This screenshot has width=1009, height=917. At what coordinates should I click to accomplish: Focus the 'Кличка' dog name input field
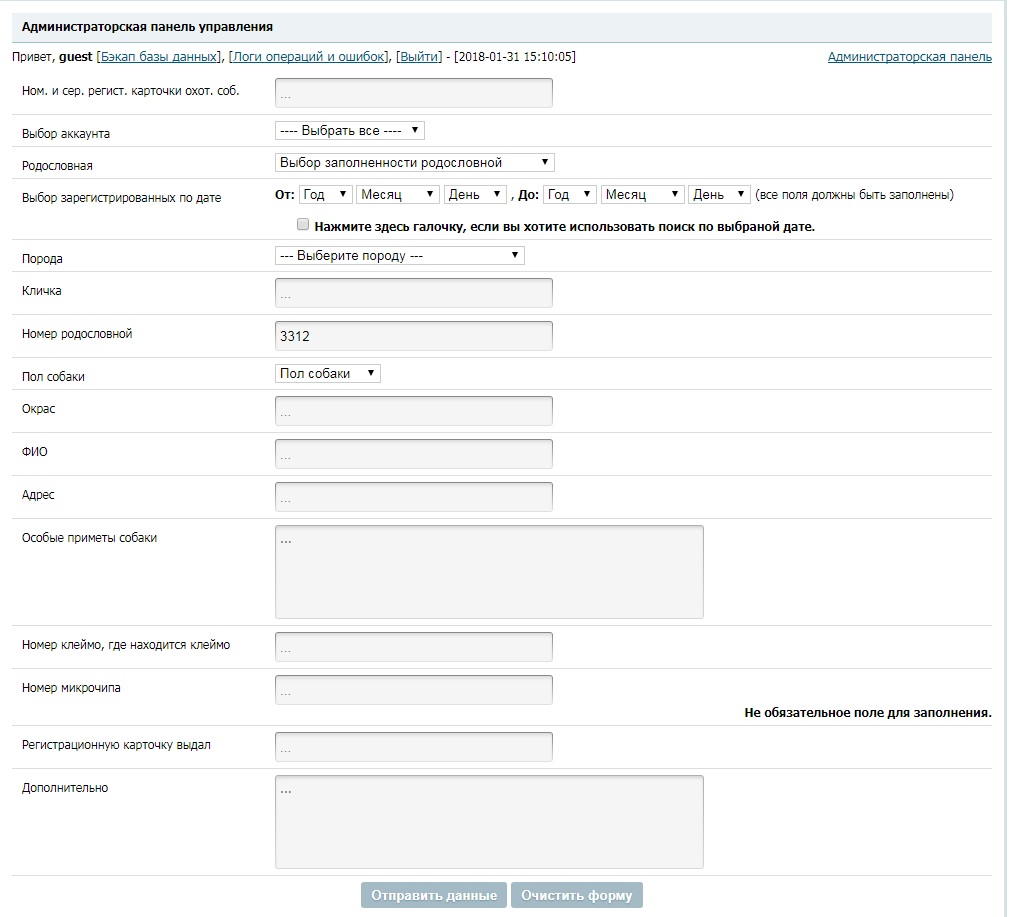click(x=413, y=293)
